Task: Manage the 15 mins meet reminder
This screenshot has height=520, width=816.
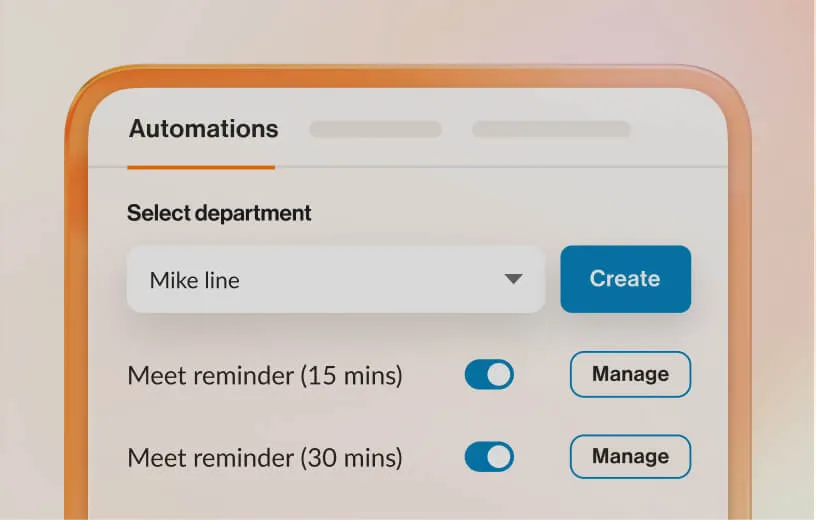Action: pos(630,374)
